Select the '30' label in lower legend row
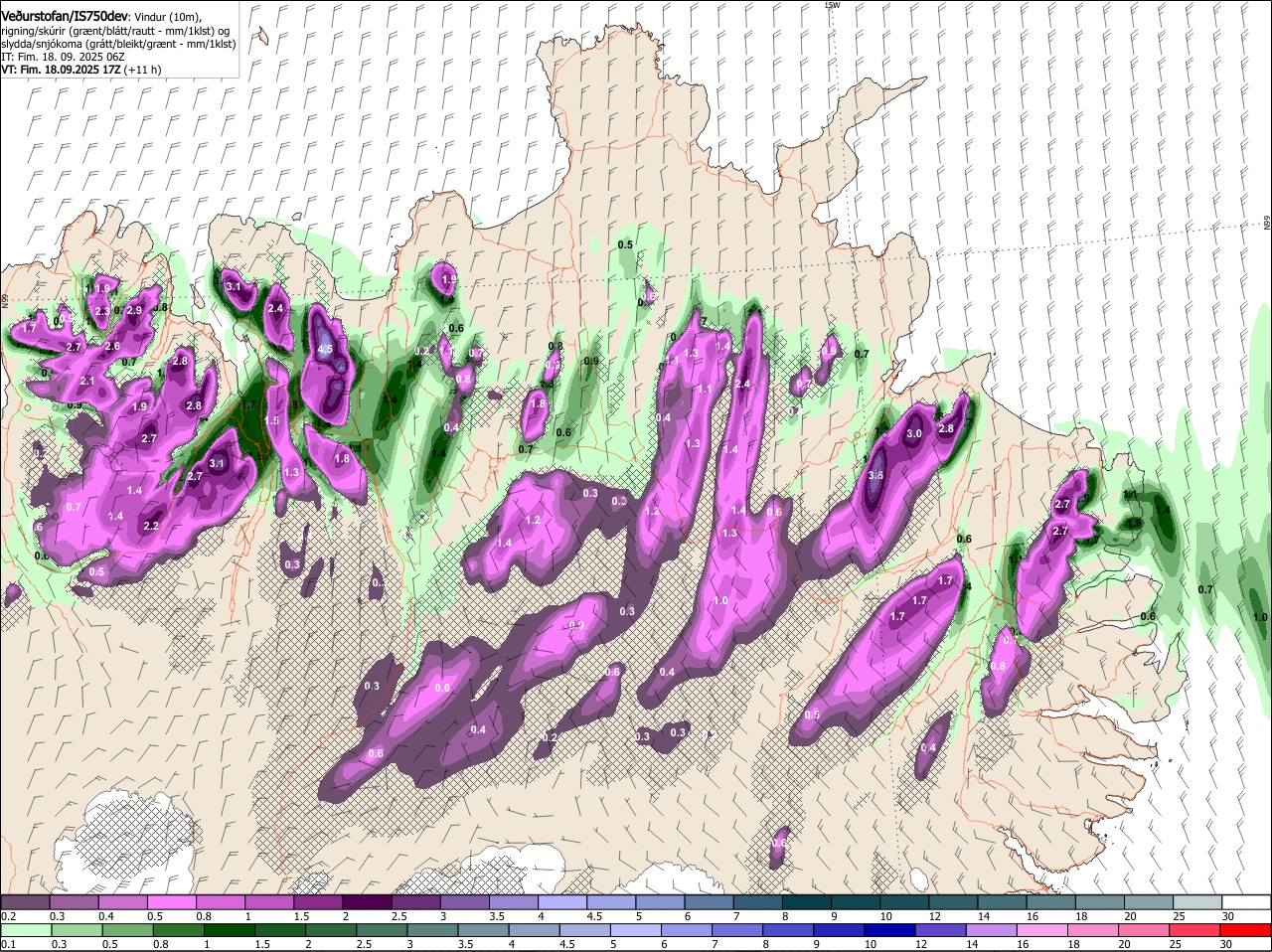This screenshot has height=952, width=1272. [1225, 944]
